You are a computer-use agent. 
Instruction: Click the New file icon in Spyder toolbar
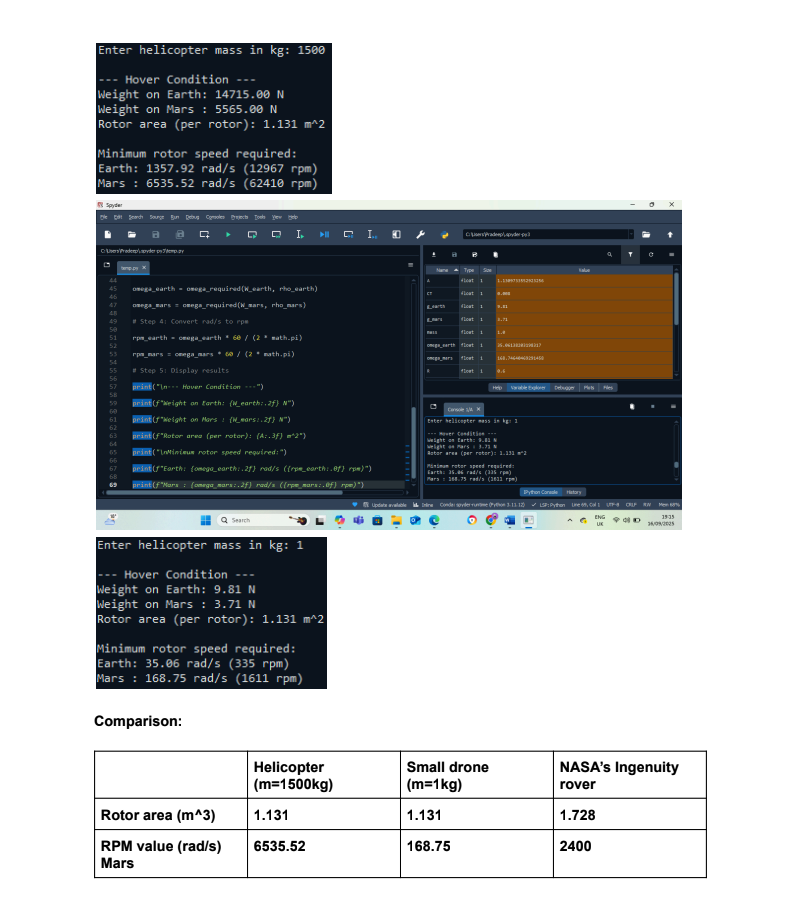[107, 234]
